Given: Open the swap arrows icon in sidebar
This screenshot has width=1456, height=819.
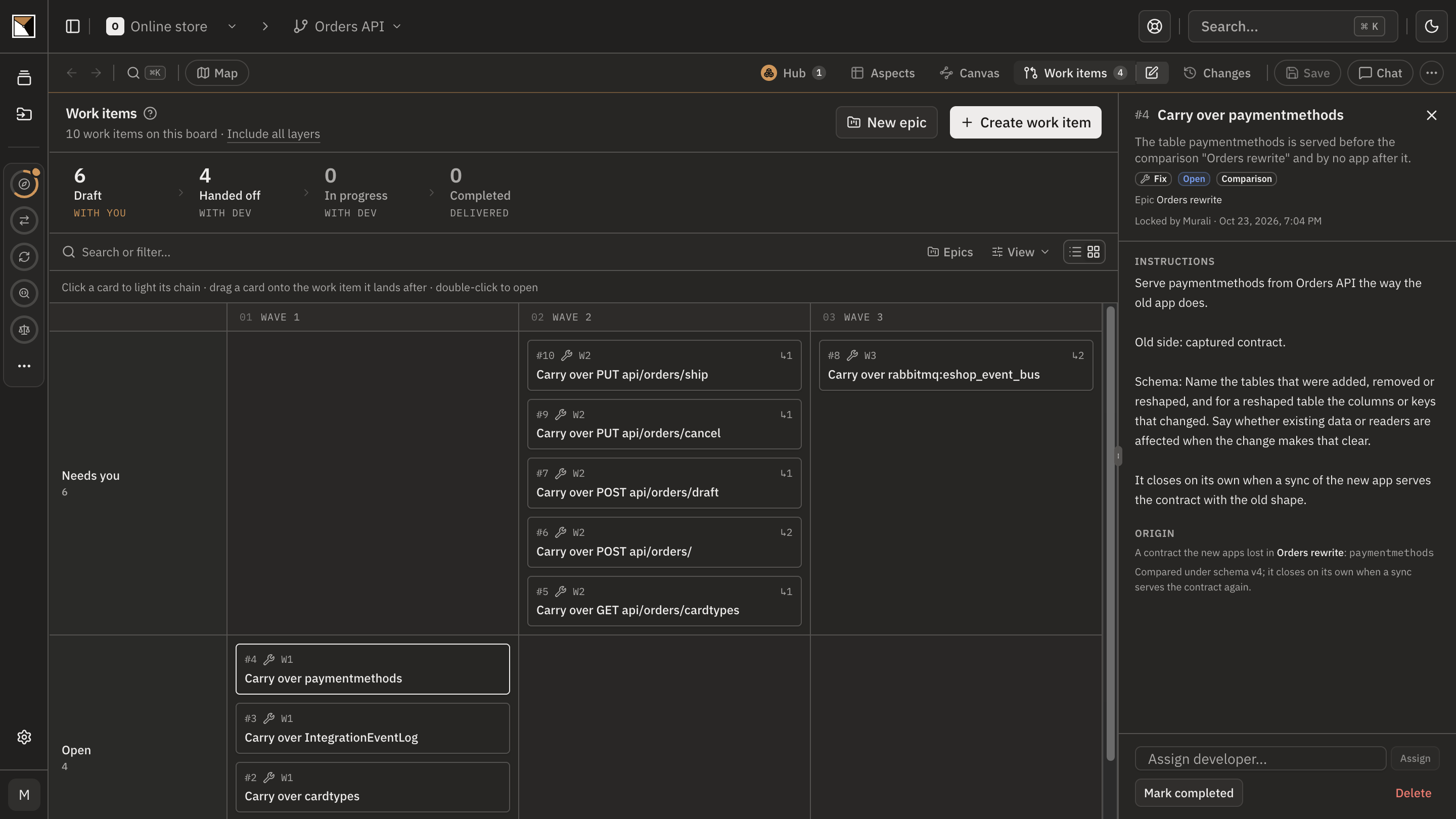Looking at the screenshot, I should 24,220.
